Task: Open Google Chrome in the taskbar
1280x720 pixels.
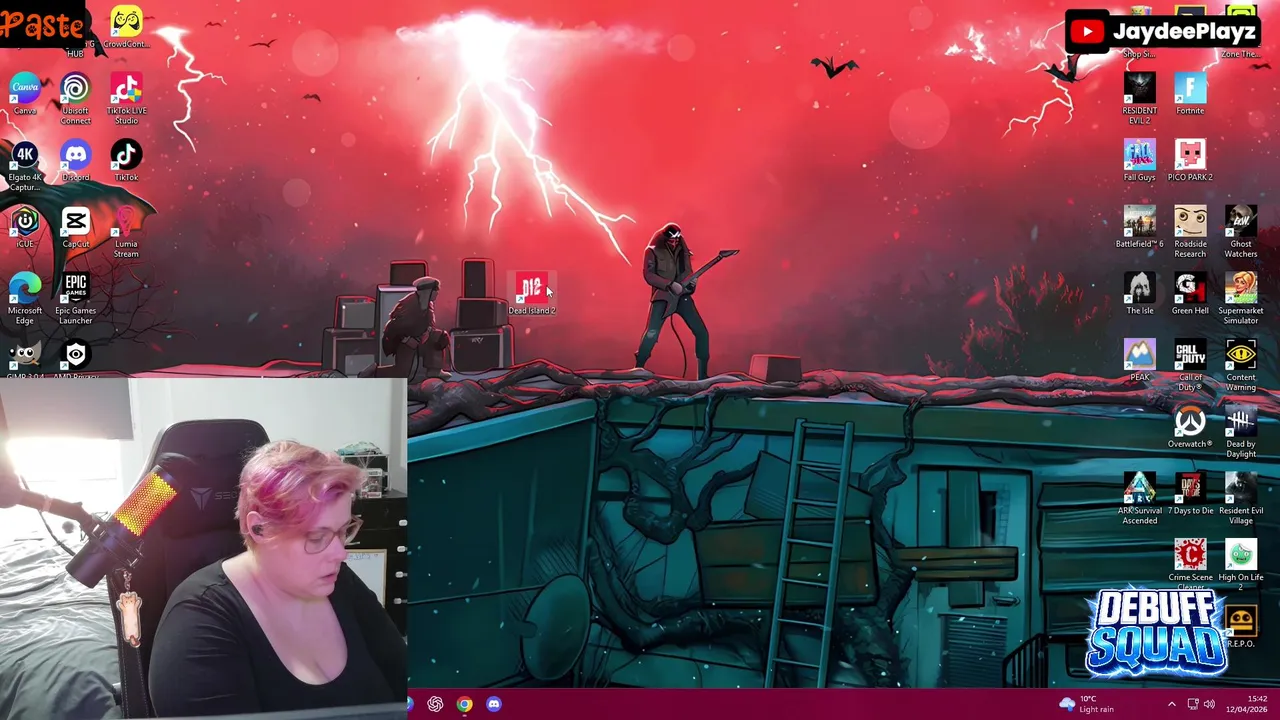Action: coord(464,704)
